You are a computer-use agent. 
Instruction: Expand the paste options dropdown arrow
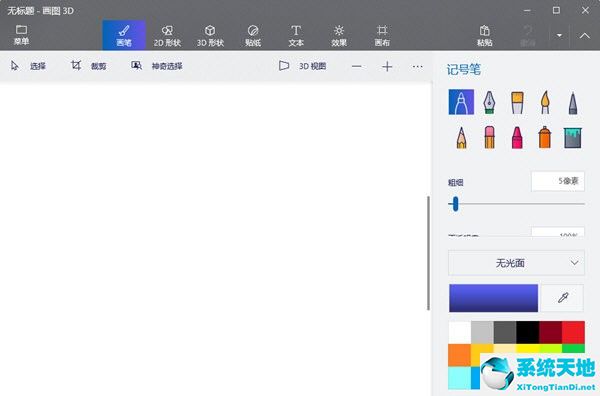pyautogui.click(x=559, y=36)
